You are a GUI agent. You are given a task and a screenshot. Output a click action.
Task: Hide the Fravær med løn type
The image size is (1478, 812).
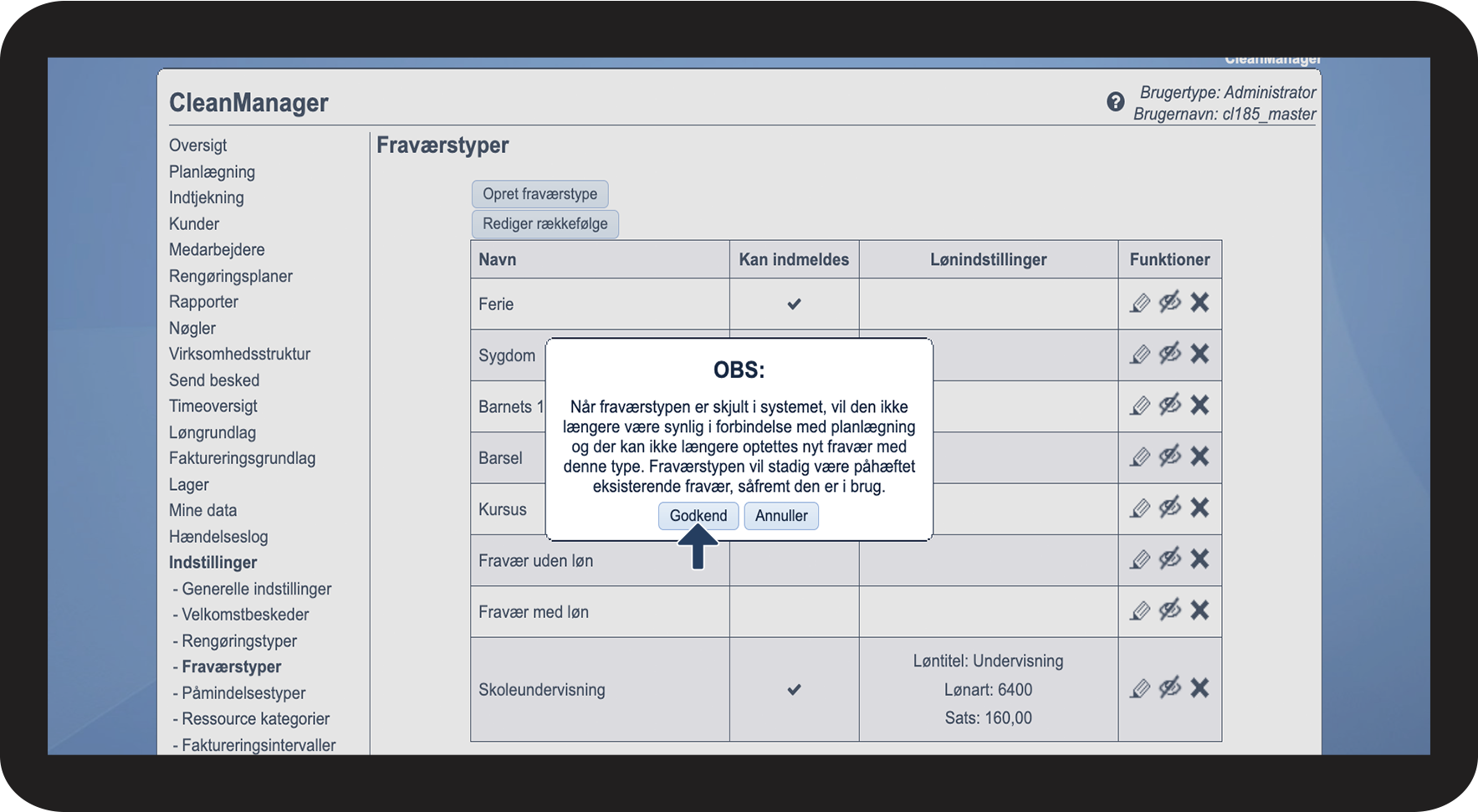click(x=1170, y=610)
